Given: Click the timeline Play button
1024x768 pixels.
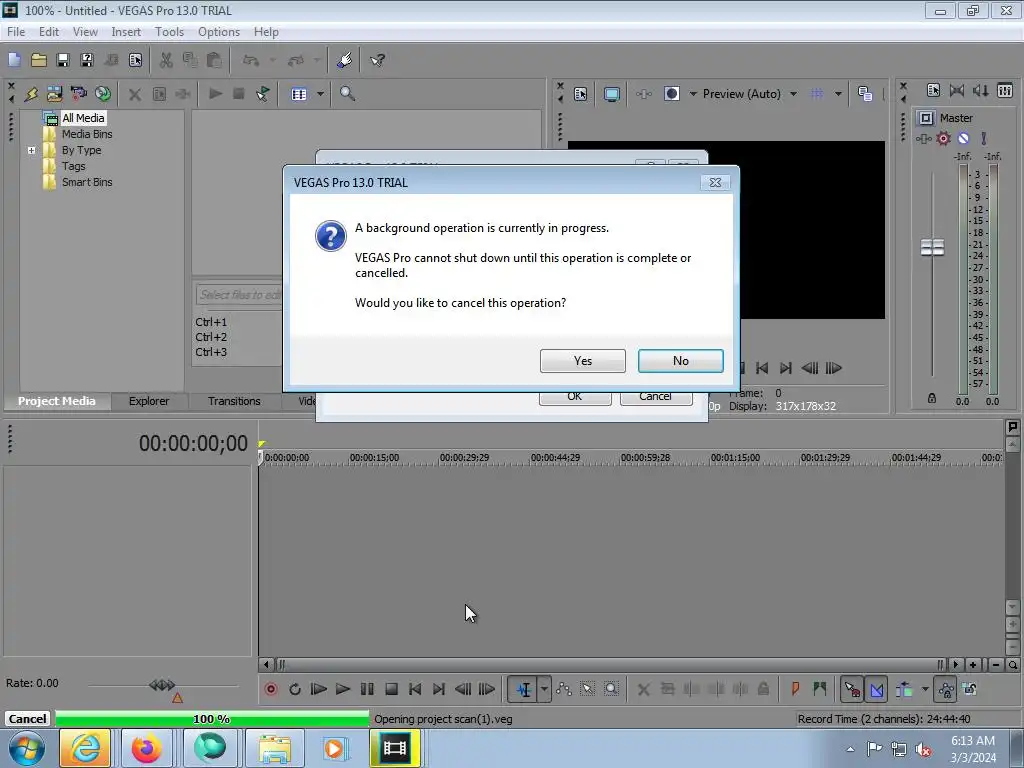Looking at the screenshot, I should [x=343, y=689].
